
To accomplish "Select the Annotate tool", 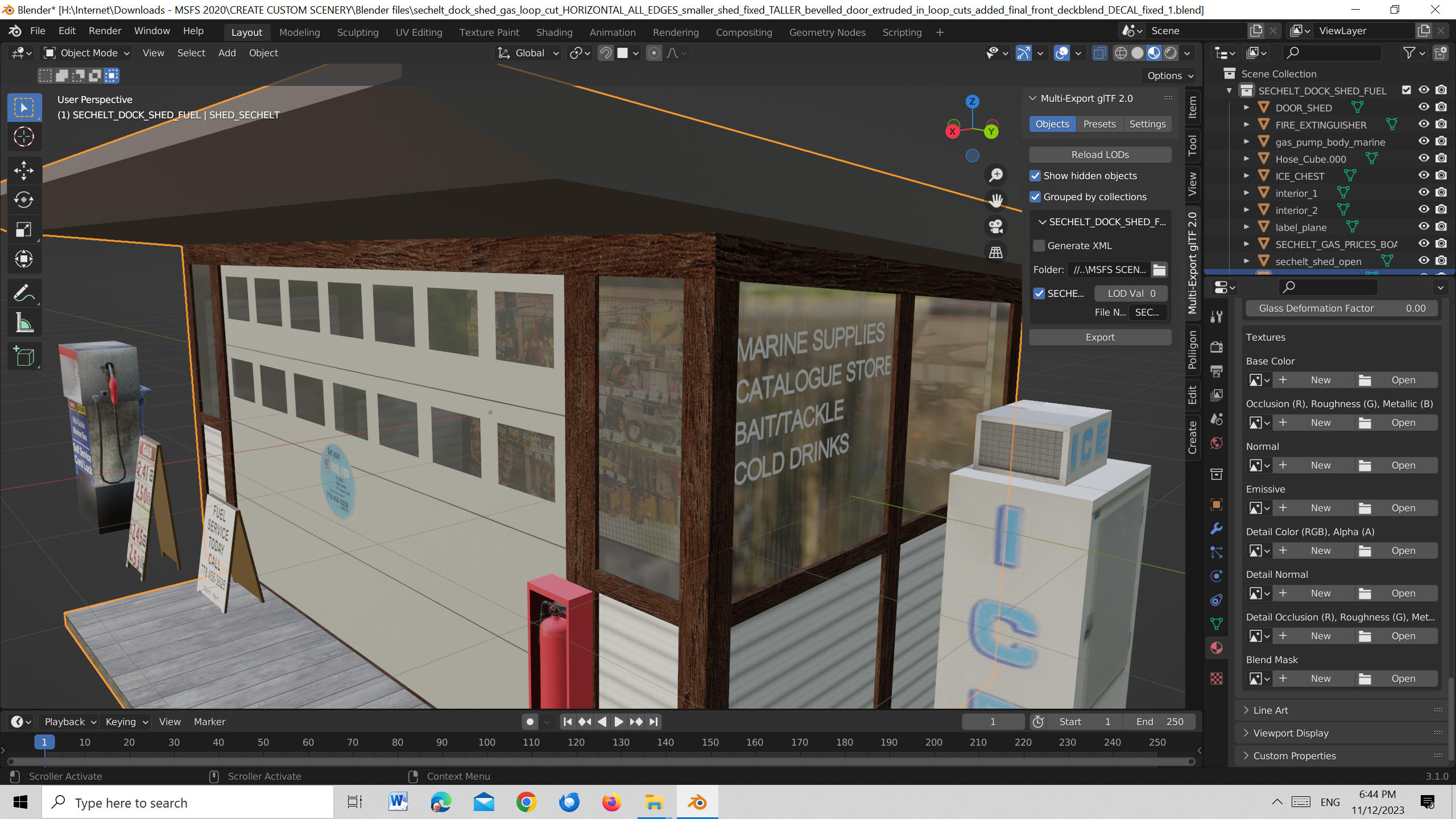I will pyautogui.click(x=24, y=292).
